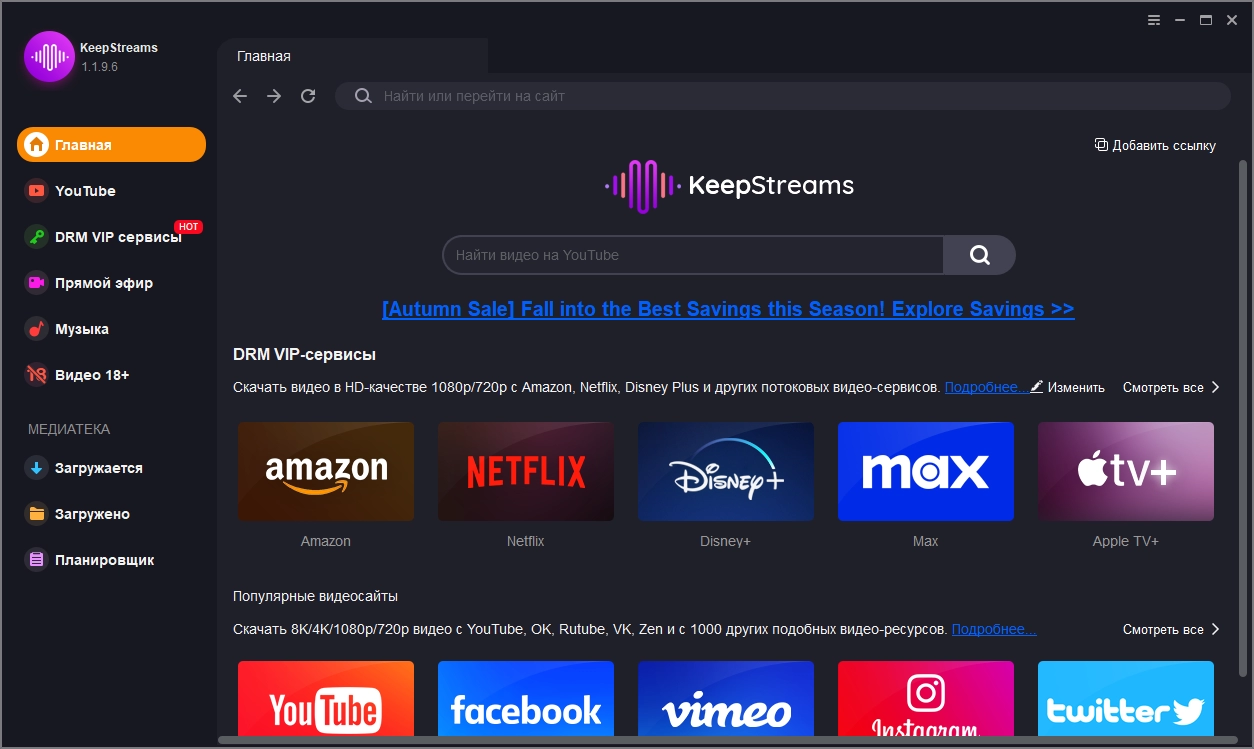Click the blue download arrow icon
The height and width of the screenshot is (749, 1254).
click(x=36, y=468)
